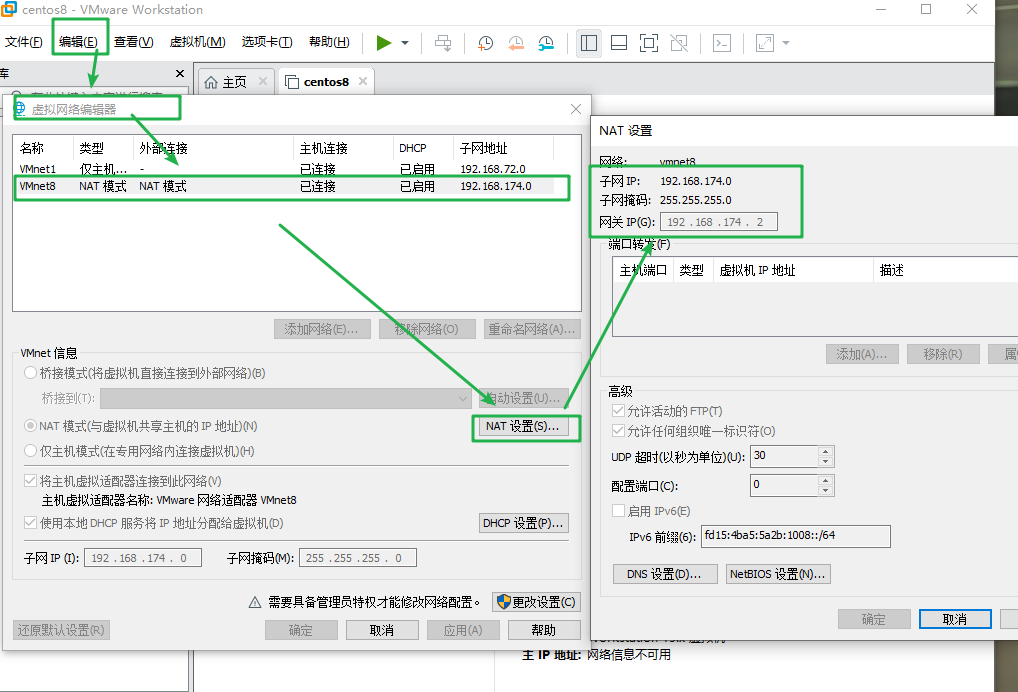
Task: Open the 选项卡(T) menu
Action: pyautogui.click(x=267, y=42)
